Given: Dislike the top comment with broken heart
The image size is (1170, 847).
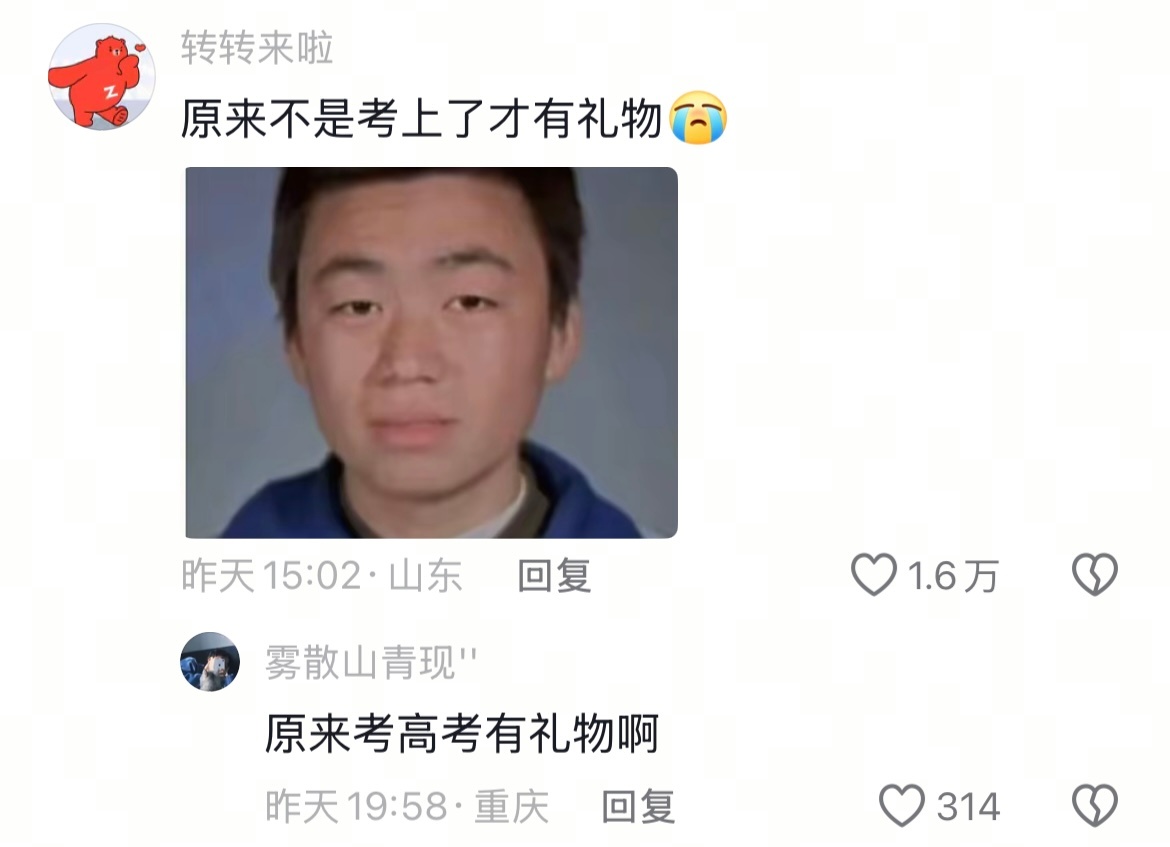Looking at the screenshot, I should pos(1095,575).
